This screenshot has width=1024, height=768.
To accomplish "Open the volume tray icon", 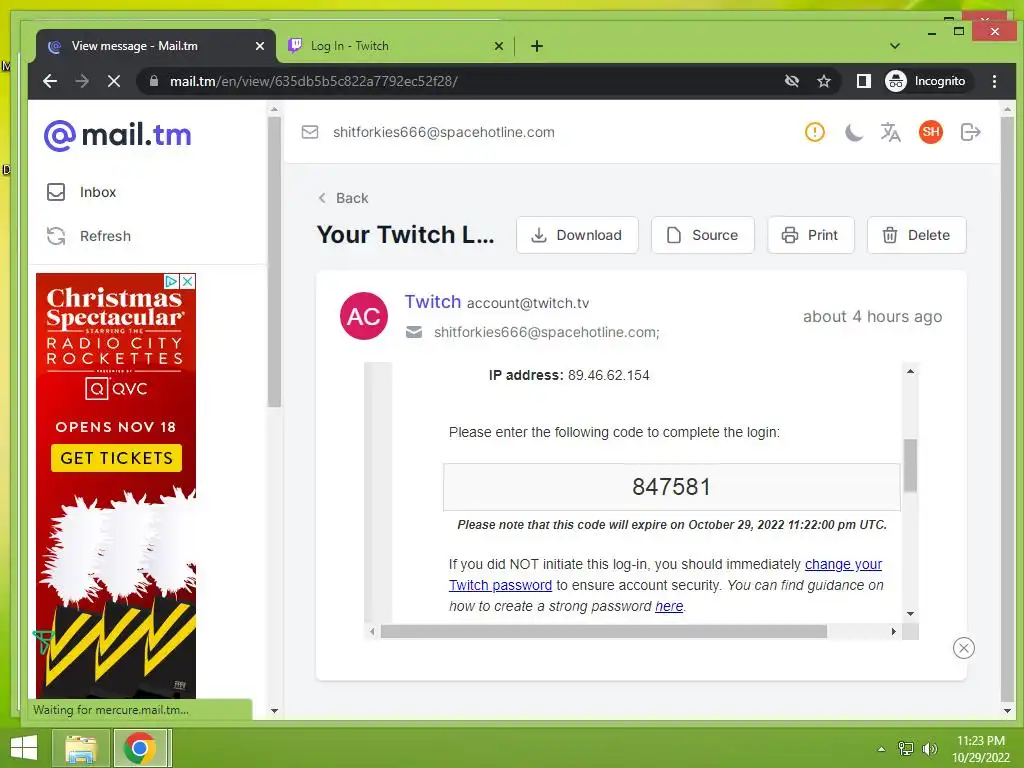I will [929, 748].
